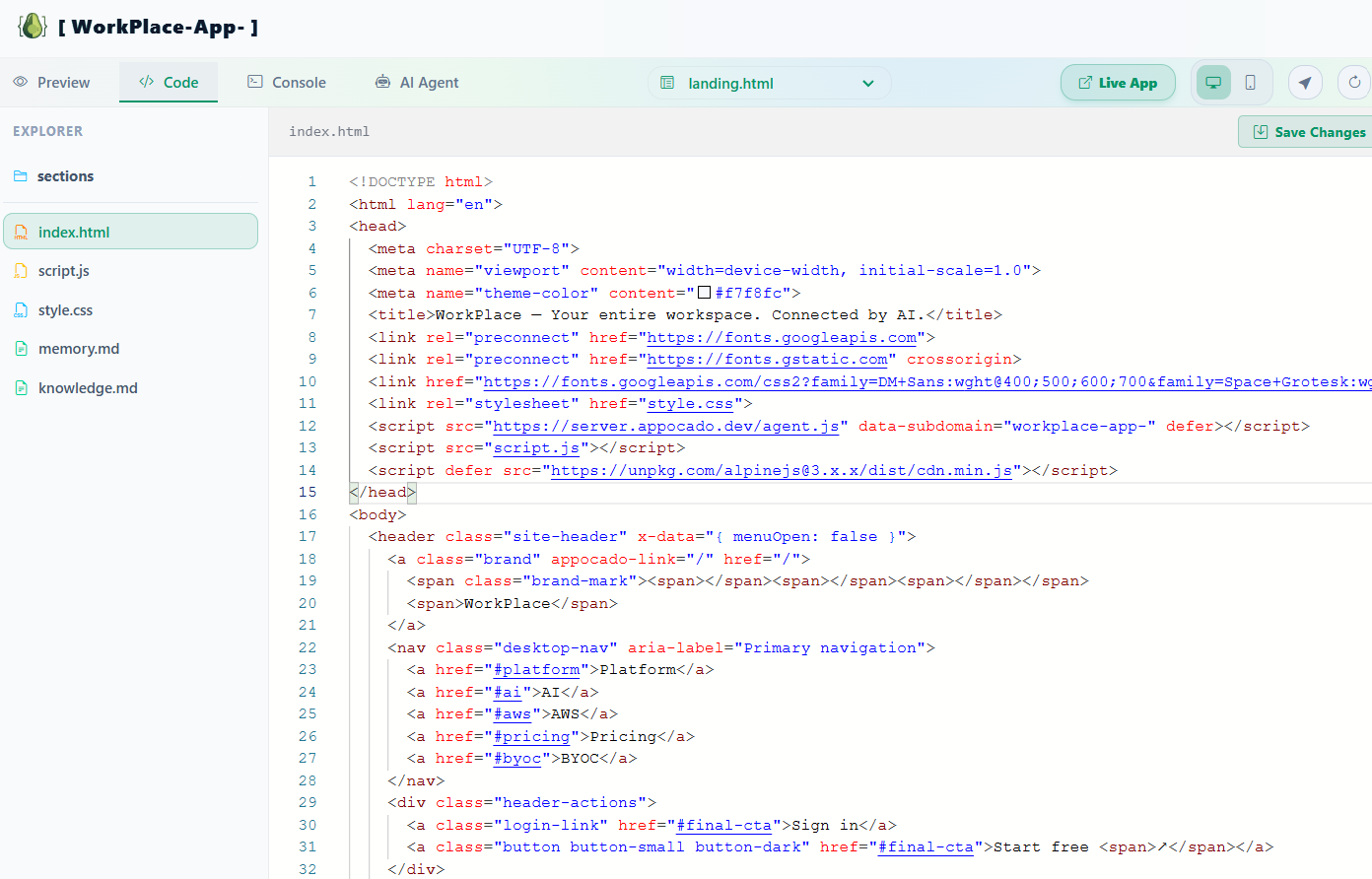Screen dimensions: 1372x879
Task: Click the Preview eye icon
Action: tap(21, 83)
